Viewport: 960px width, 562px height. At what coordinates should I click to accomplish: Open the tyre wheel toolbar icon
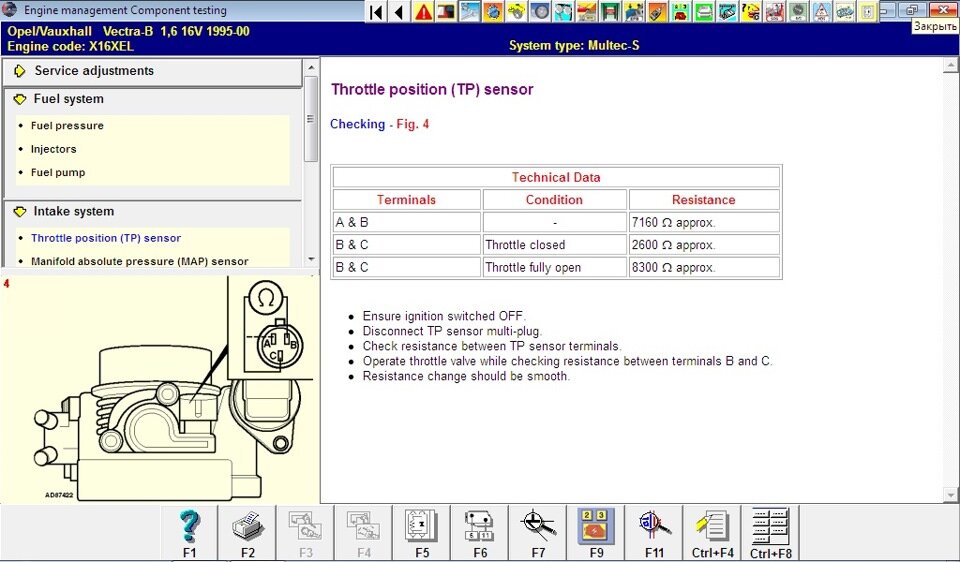click(x=541, y=12)
